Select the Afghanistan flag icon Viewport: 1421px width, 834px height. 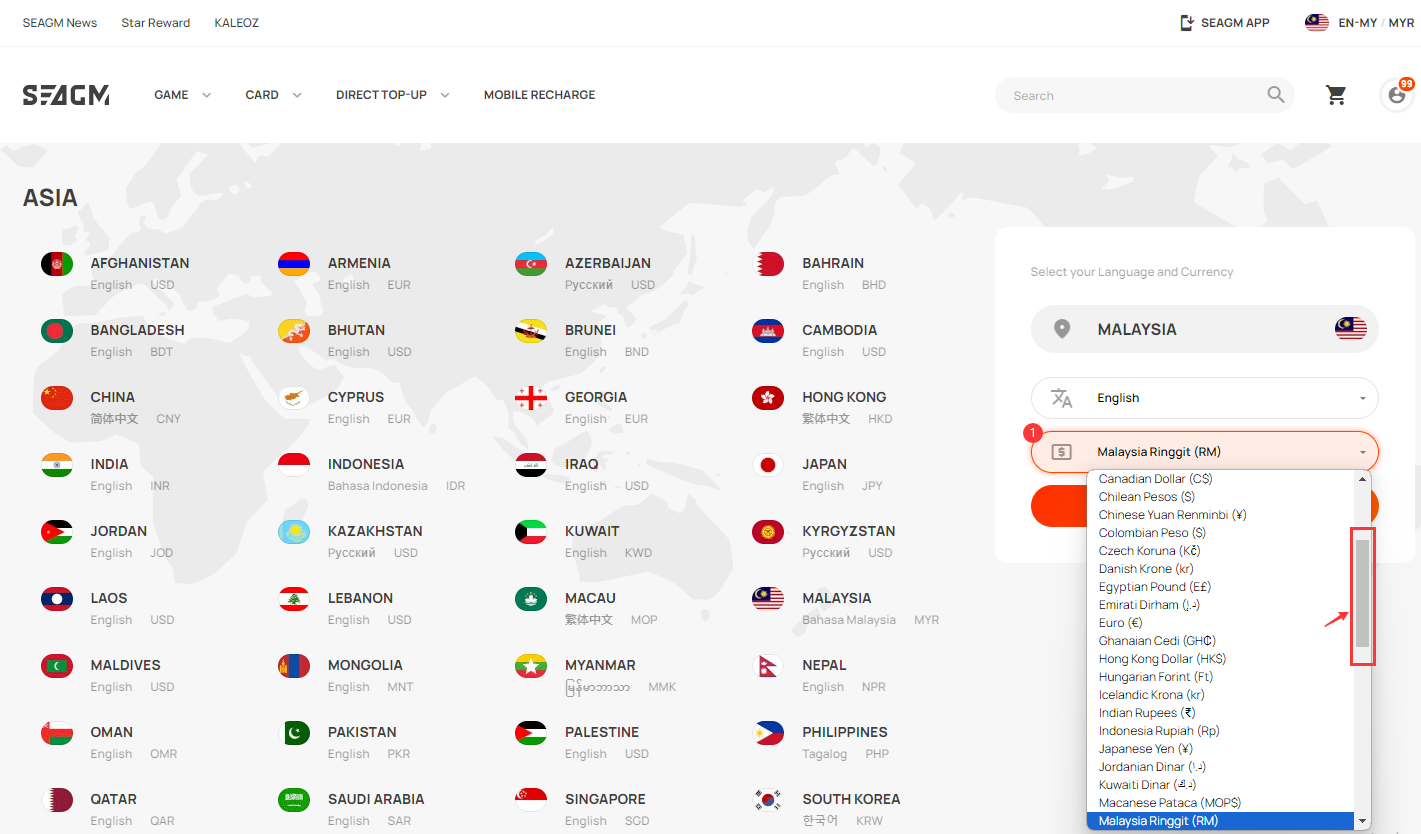57,264
